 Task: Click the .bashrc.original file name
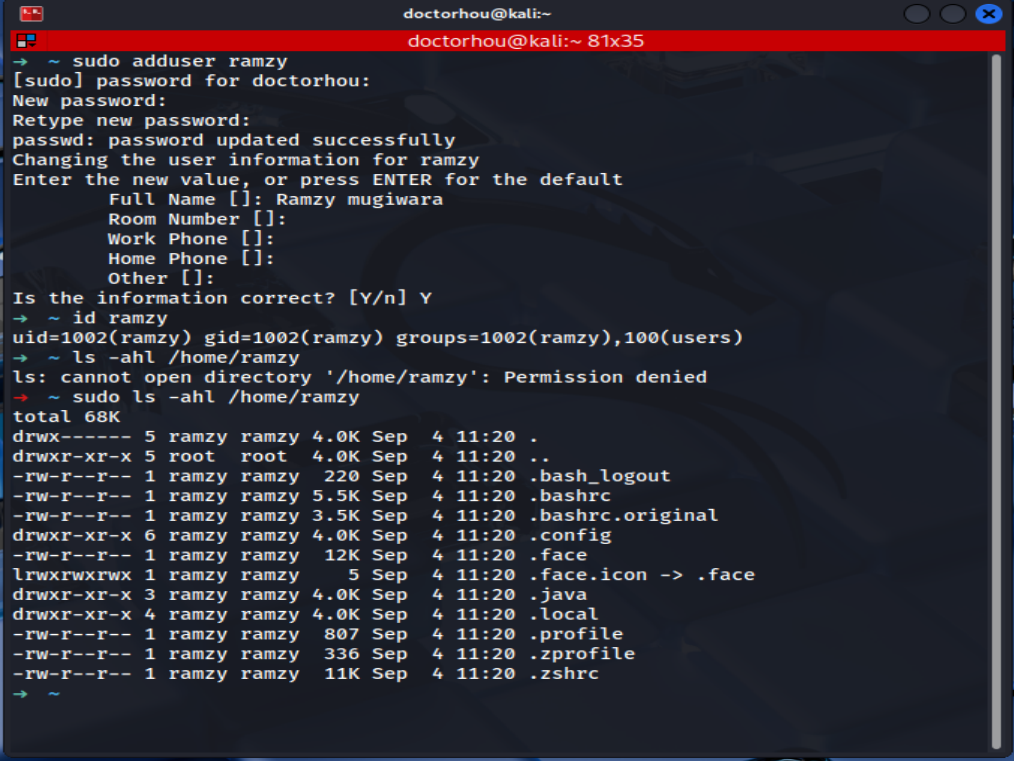click(624, 515)
